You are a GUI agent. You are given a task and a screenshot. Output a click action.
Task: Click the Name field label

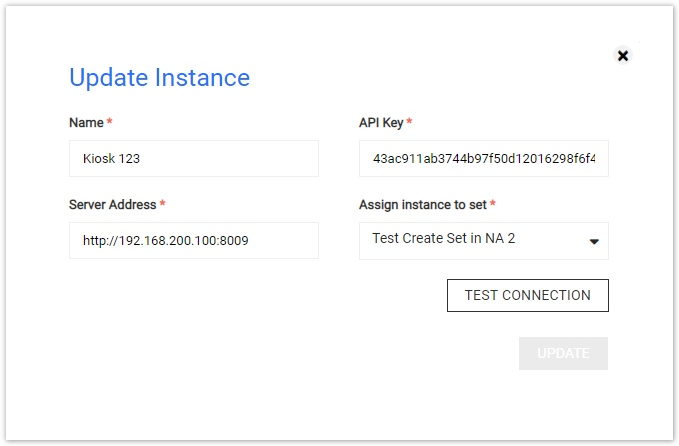[x=86, y=123]
